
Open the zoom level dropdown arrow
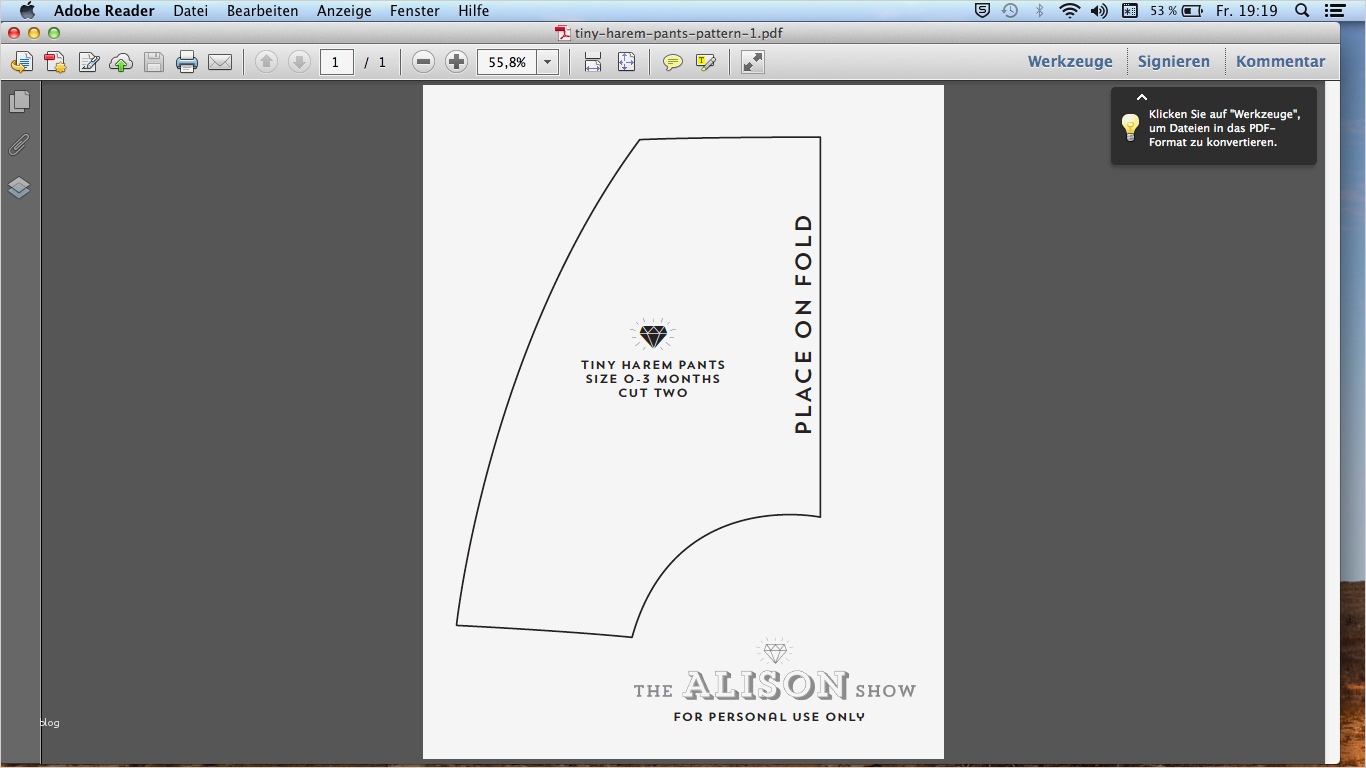548,62
